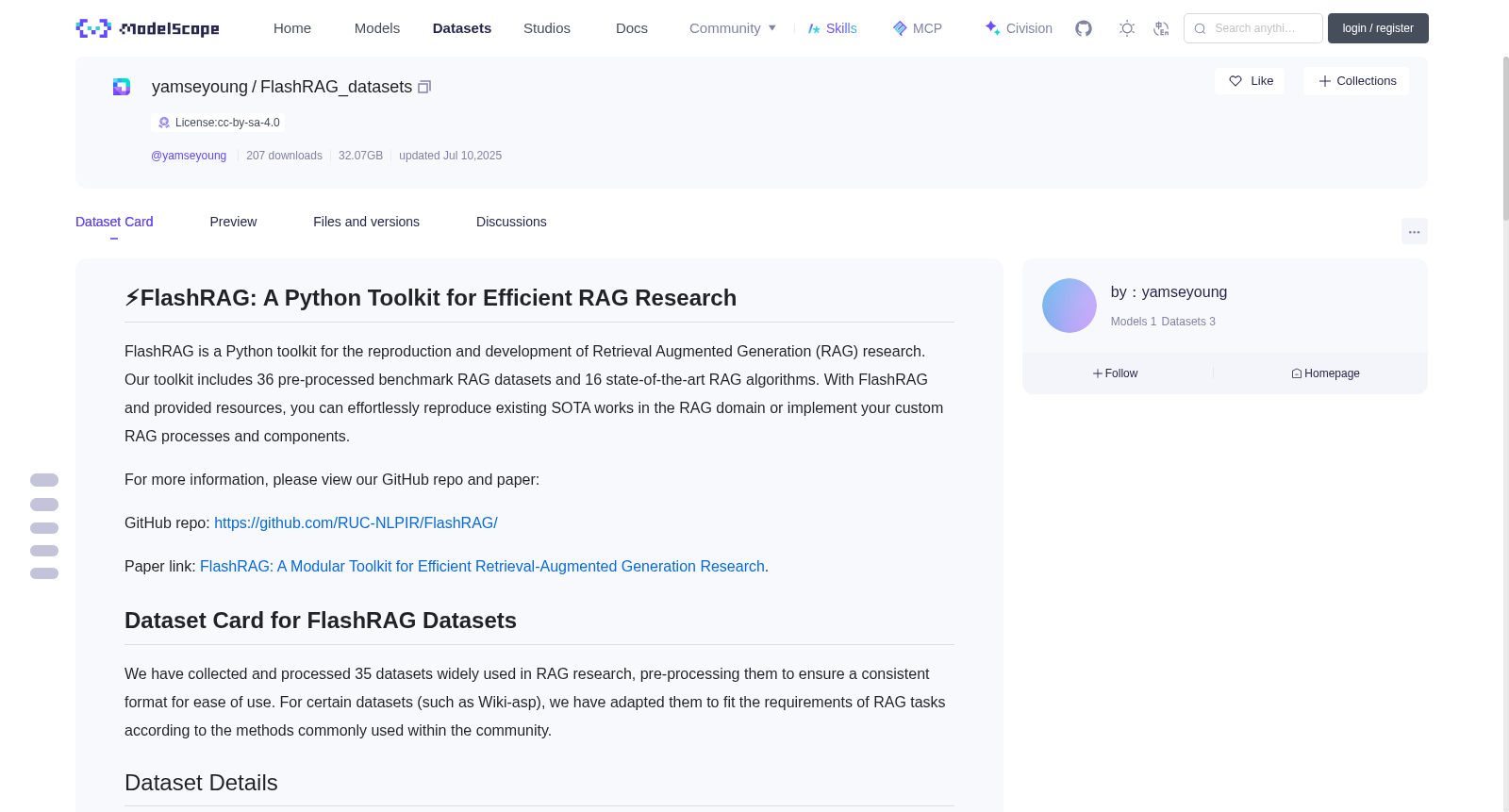The height and width of the screenshot is (812, 1509).
Task: Click the yamseyoung gradient profile avatar
Action: click(x=1070, y=306)
